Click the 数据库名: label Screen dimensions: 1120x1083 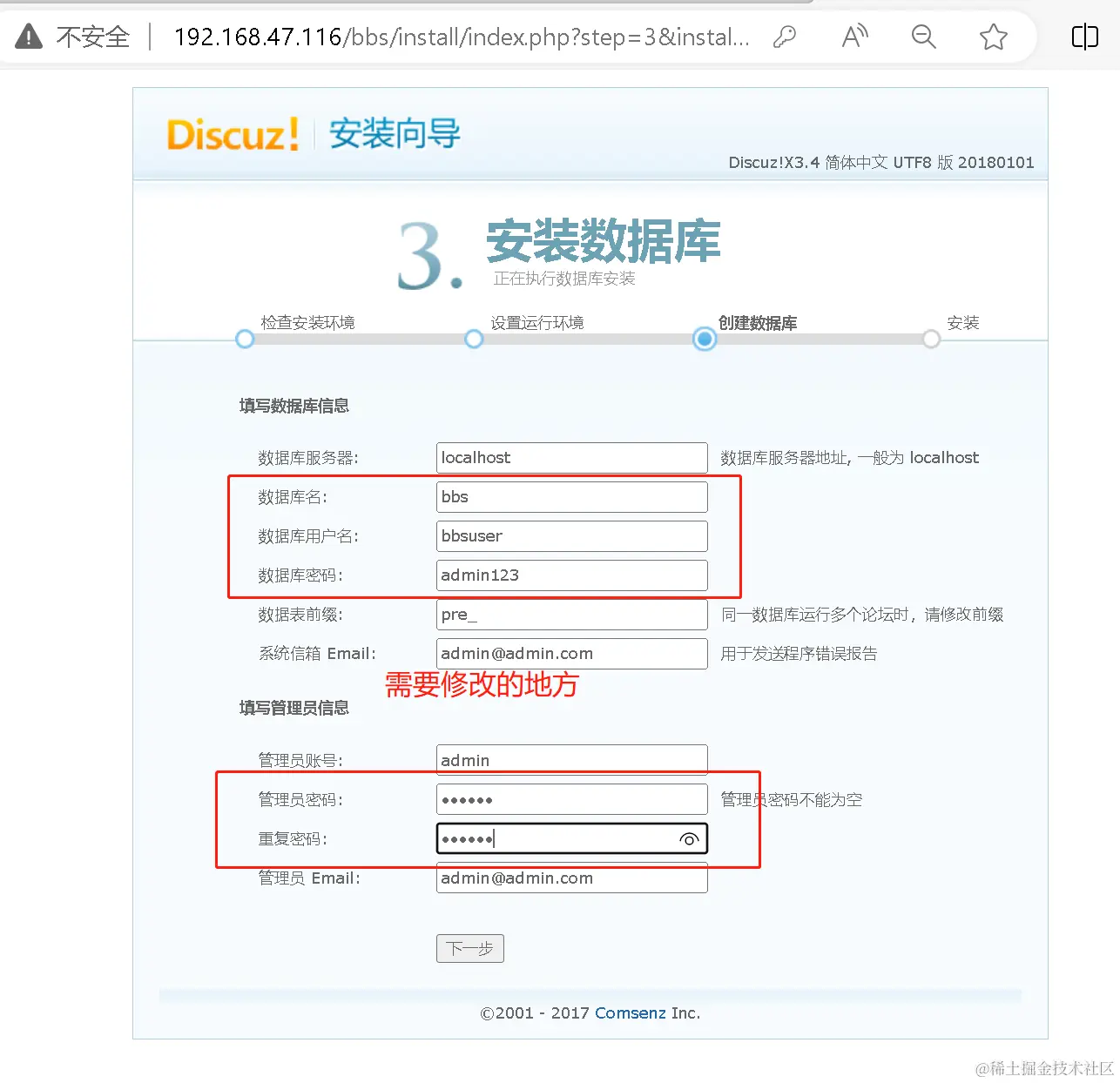click(x=293, y=497)
